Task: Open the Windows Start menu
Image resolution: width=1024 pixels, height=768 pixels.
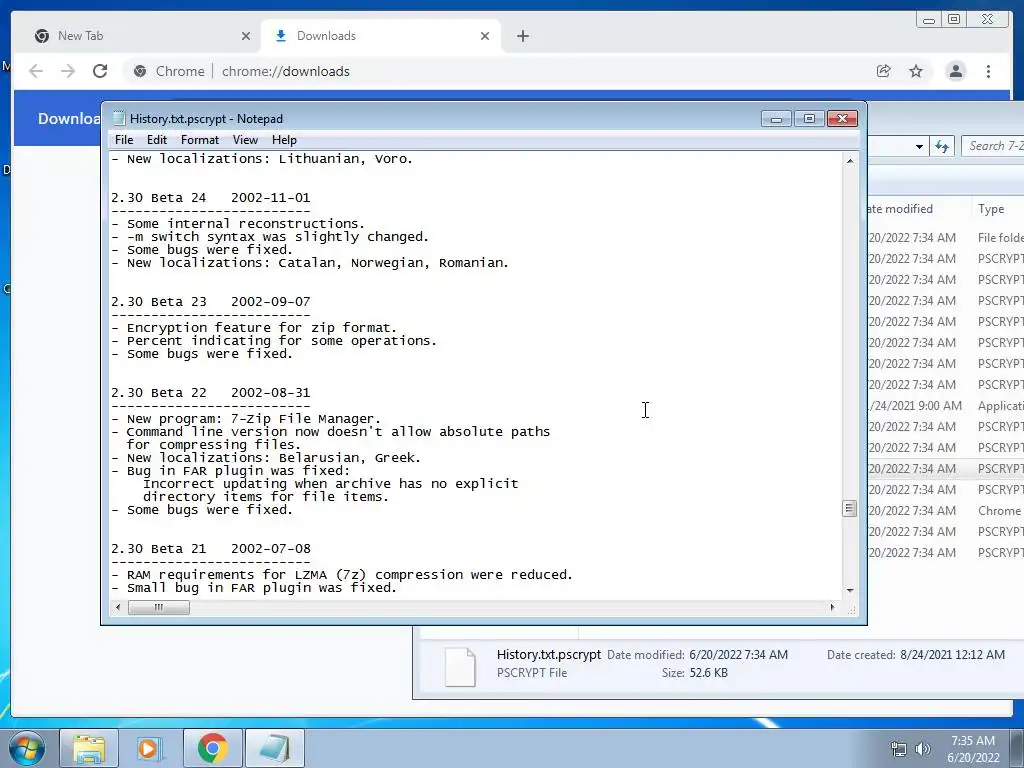Action: (x=27, y=748)
